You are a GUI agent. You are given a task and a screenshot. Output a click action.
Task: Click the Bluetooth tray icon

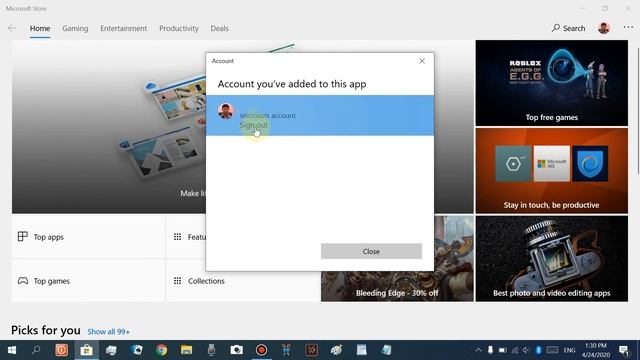(538, 350)
